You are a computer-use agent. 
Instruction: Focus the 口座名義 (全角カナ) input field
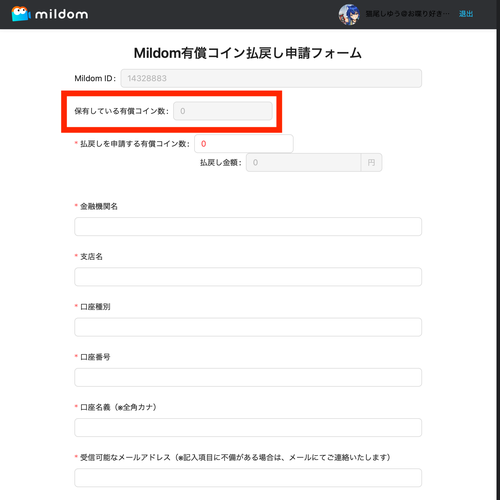tap(248, 428)
